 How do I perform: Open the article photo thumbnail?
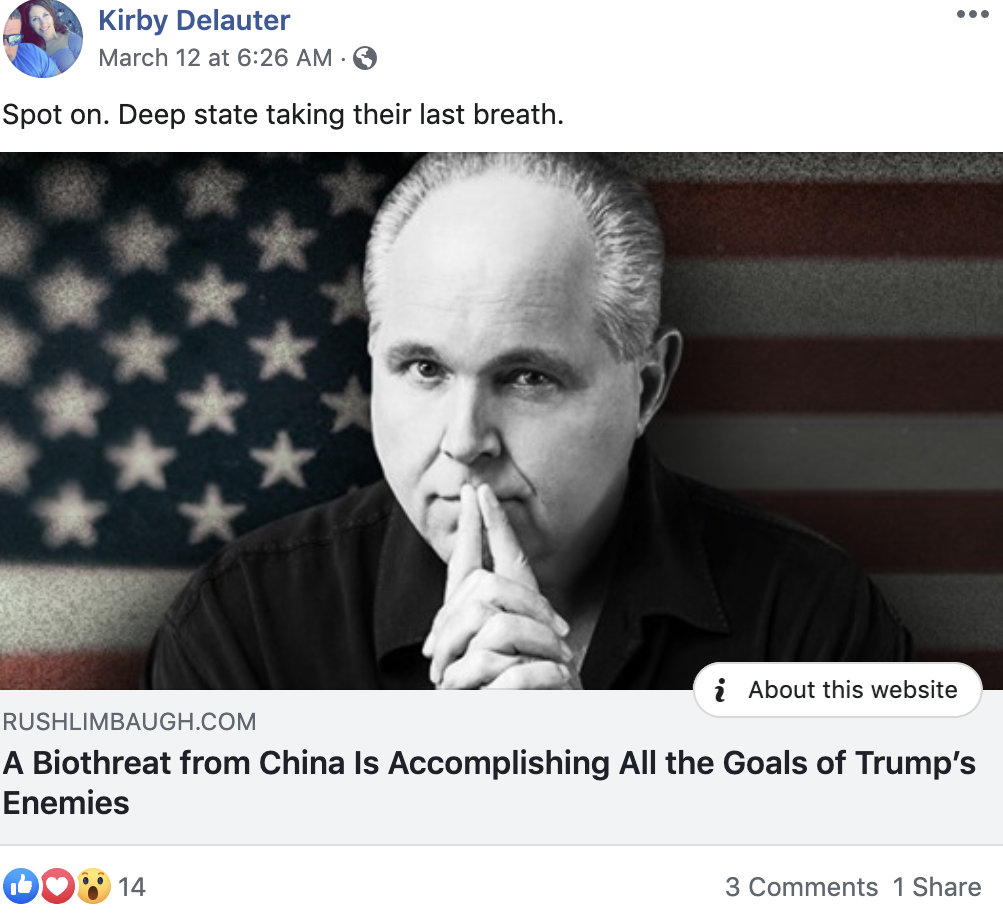500,420
